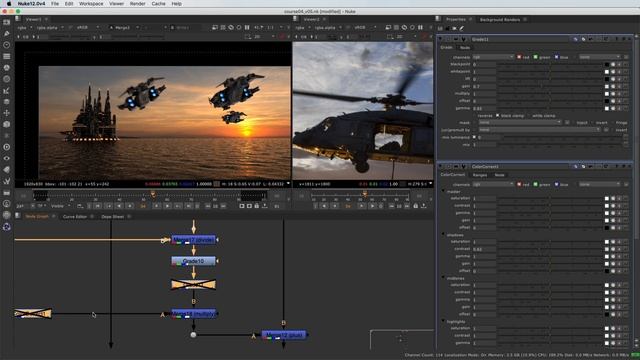This screenshot has height=360, width=640.
Task: Open the Color nodes toolbar menu
Action: [x=7, y=68]
